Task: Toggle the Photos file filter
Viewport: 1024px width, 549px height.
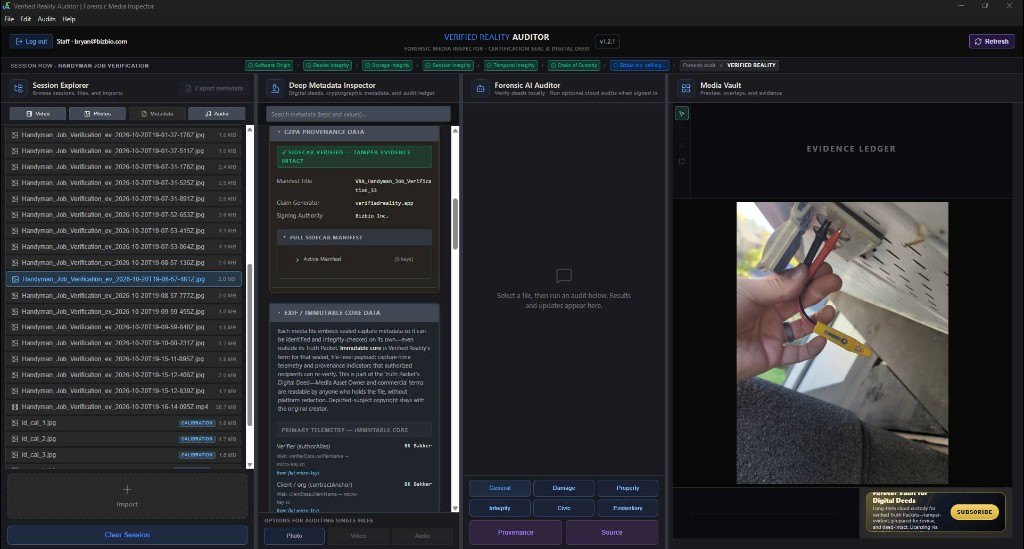Action: pyautogui.click(x=97, y=114)
